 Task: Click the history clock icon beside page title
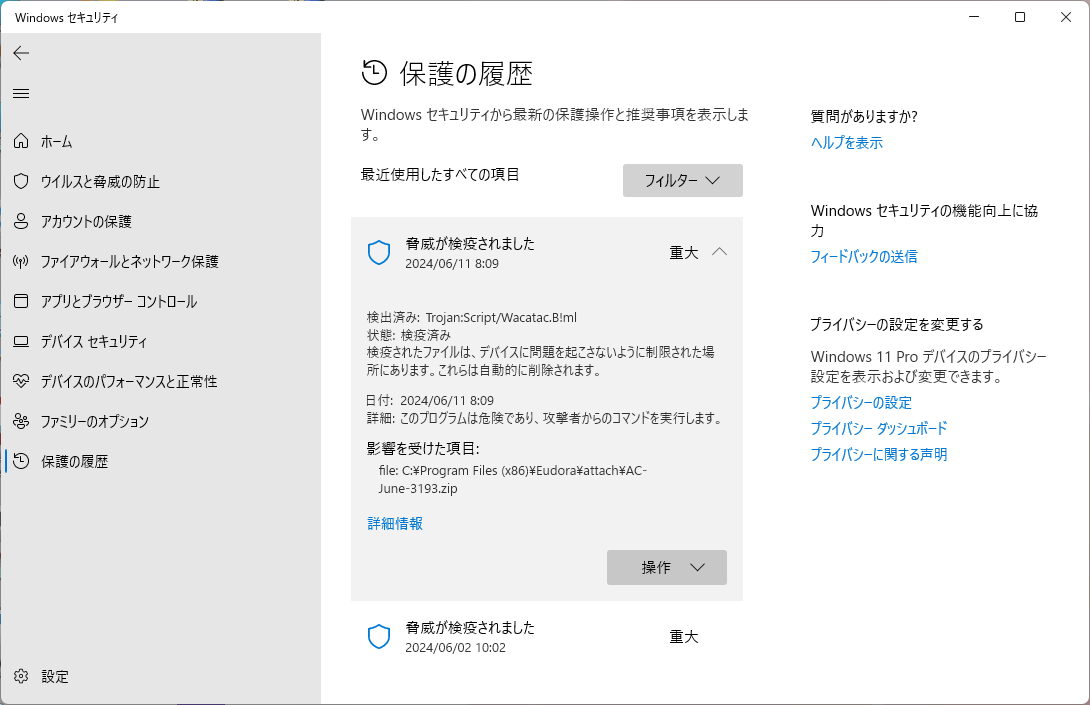pyautogui.click(x=374, y=73)
